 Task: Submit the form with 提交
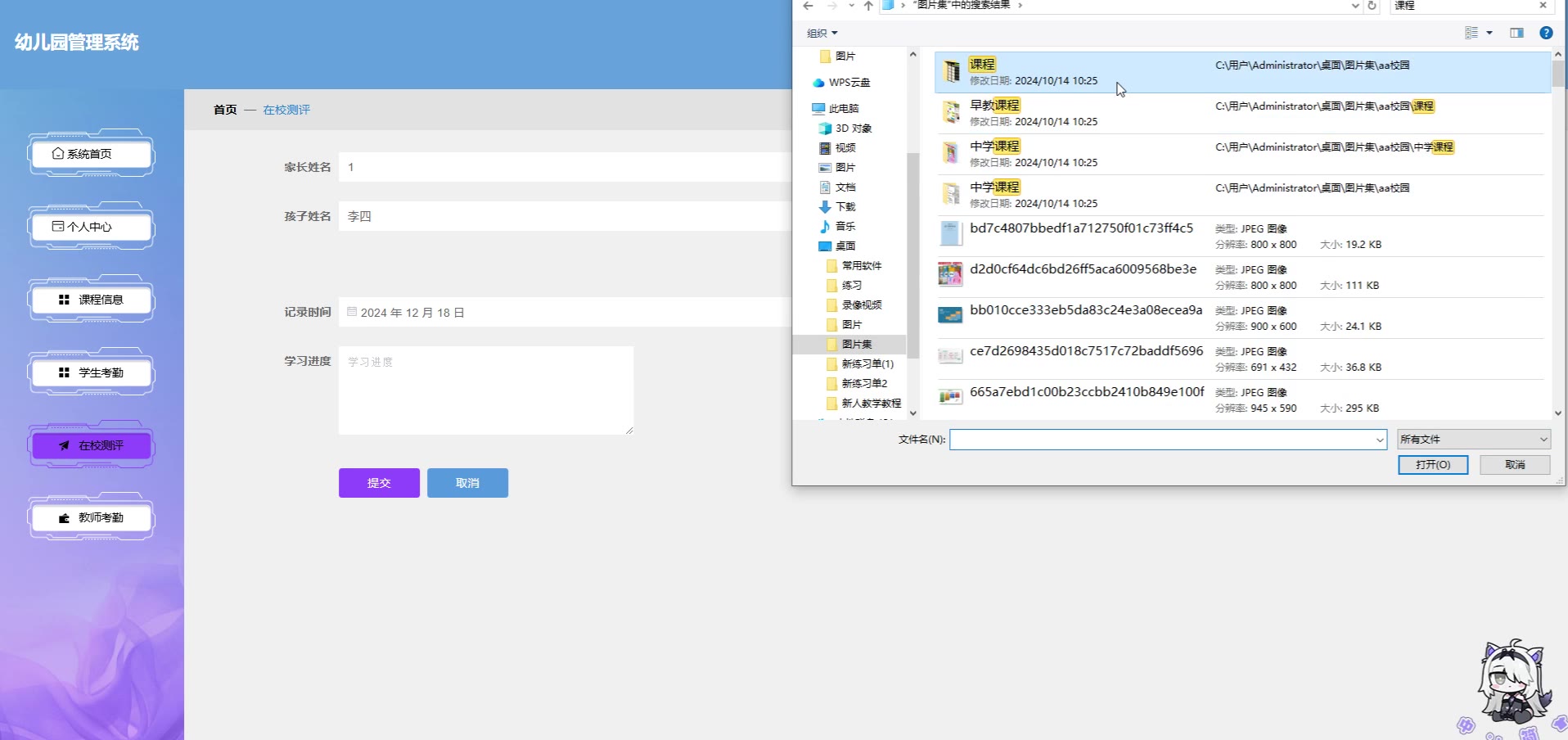(x=379, y=483)
